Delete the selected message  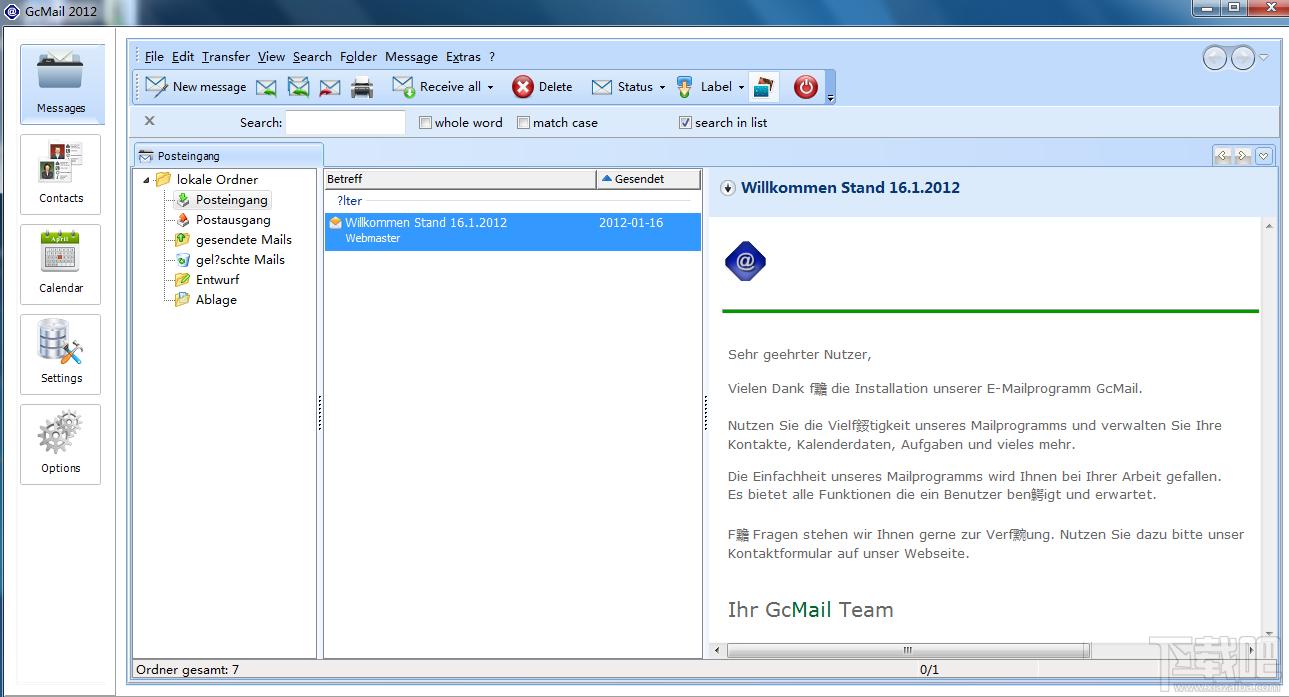click(x=543, y=87)
